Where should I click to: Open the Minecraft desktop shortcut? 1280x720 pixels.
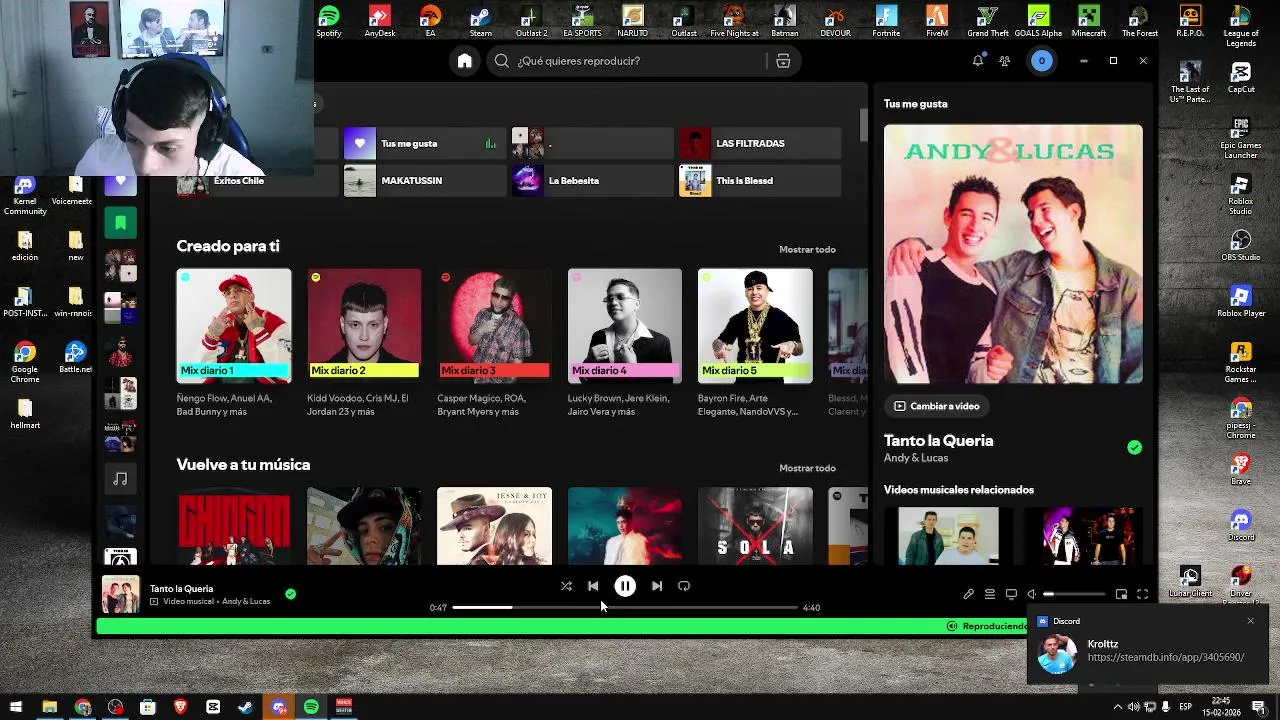[x=1089, y=21]
